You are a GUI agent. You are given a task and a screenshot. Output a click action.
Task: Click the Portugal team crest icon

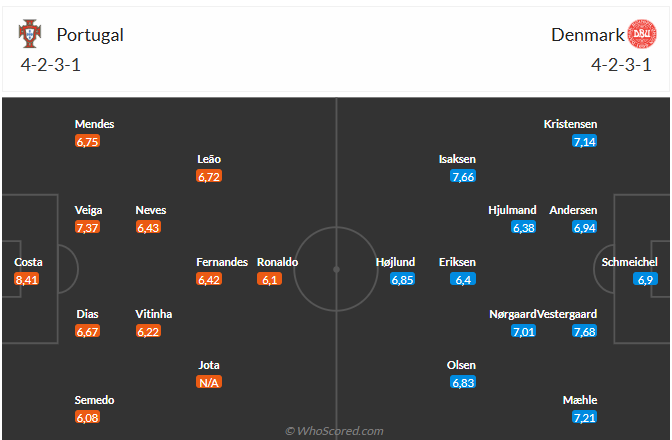click(x=30, y=33)
